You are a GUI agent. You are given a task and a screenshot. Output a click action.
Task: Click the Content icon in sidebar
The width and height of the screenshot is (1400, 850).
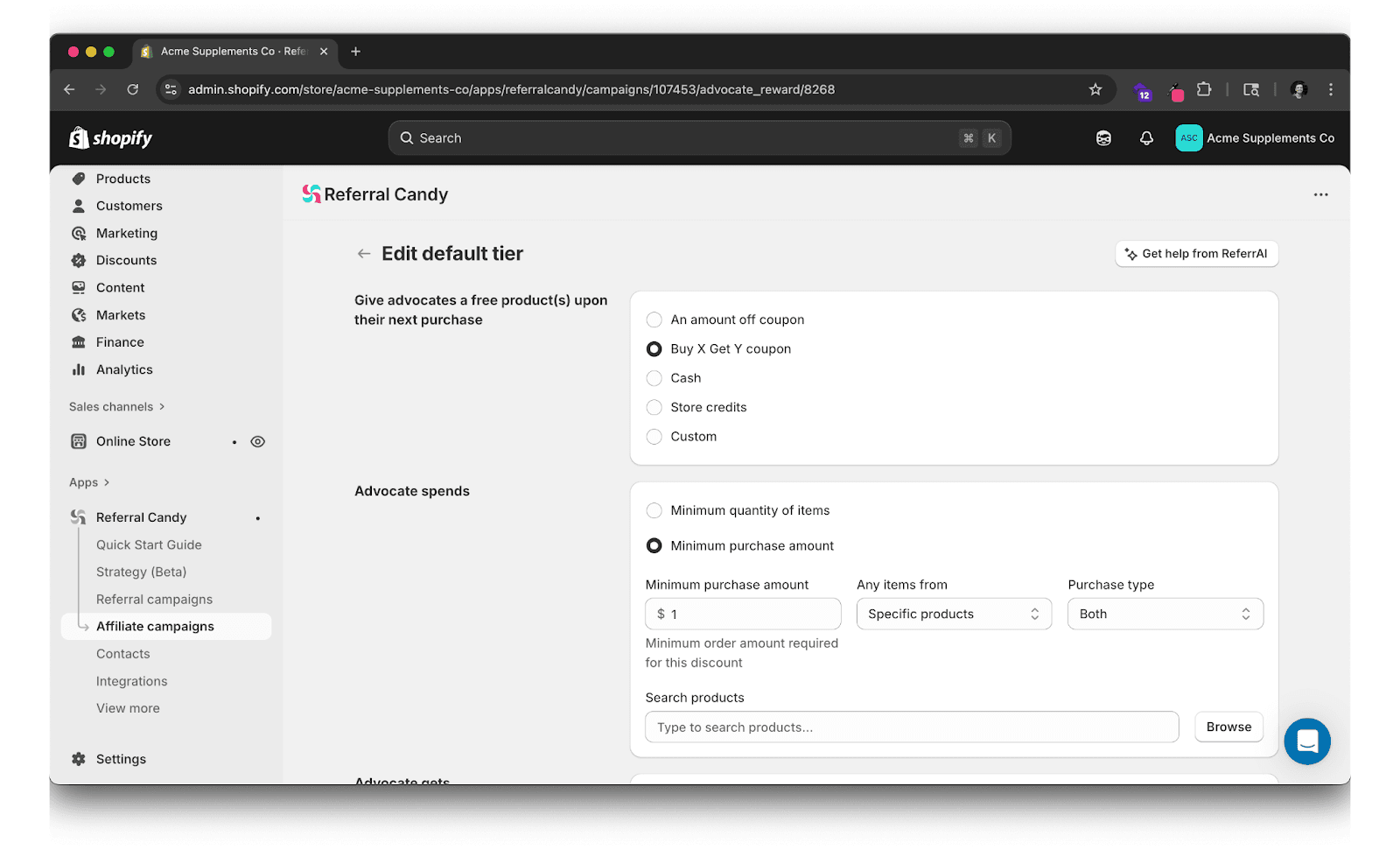coord(79,287)
